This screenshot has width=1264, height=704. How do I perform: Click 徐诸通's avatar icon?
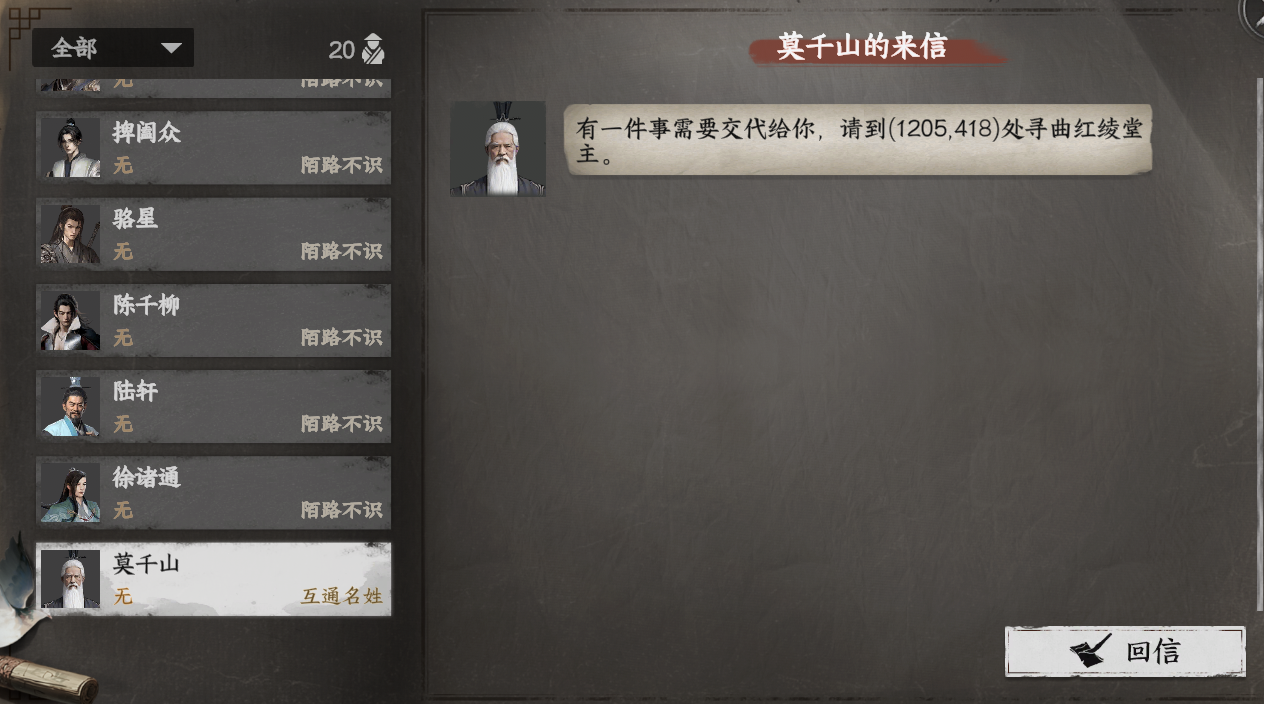[70, 493]
